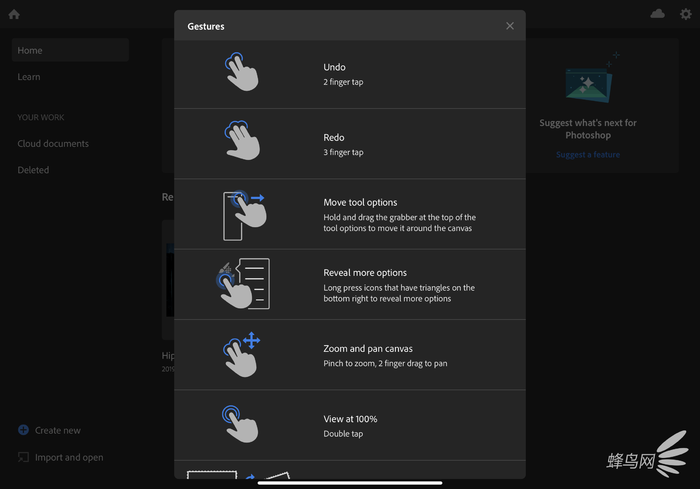Click the two-finger tap Undo gesture icon
Viewport: 700px width, 489px height.
pos(241,72)
